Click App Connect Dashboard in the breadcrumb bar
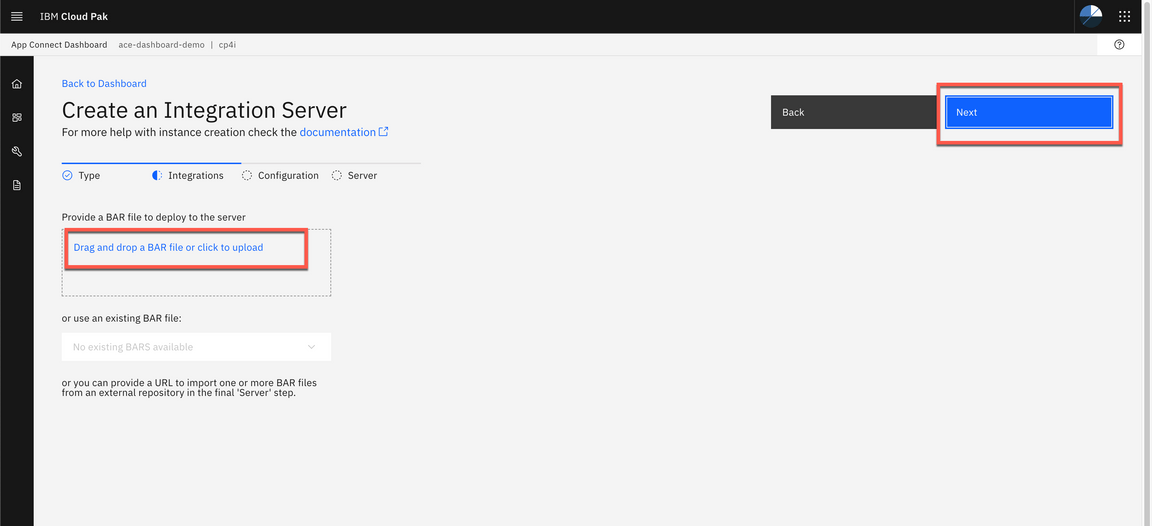 (59, 45)
